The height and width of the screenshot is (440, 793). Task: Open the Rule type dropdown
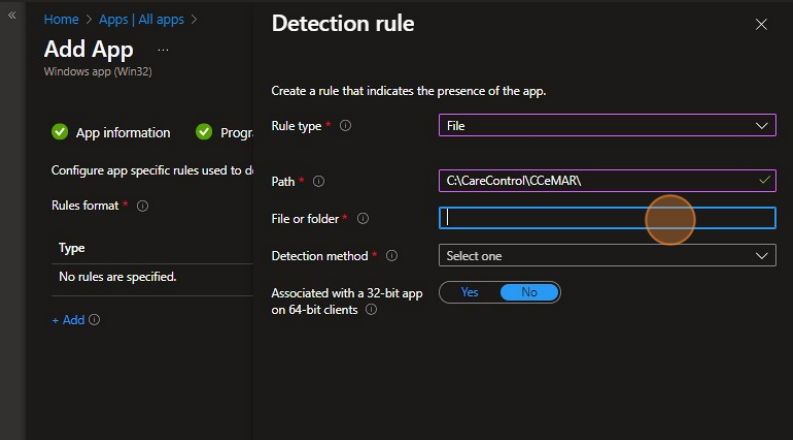pos(607,126)
